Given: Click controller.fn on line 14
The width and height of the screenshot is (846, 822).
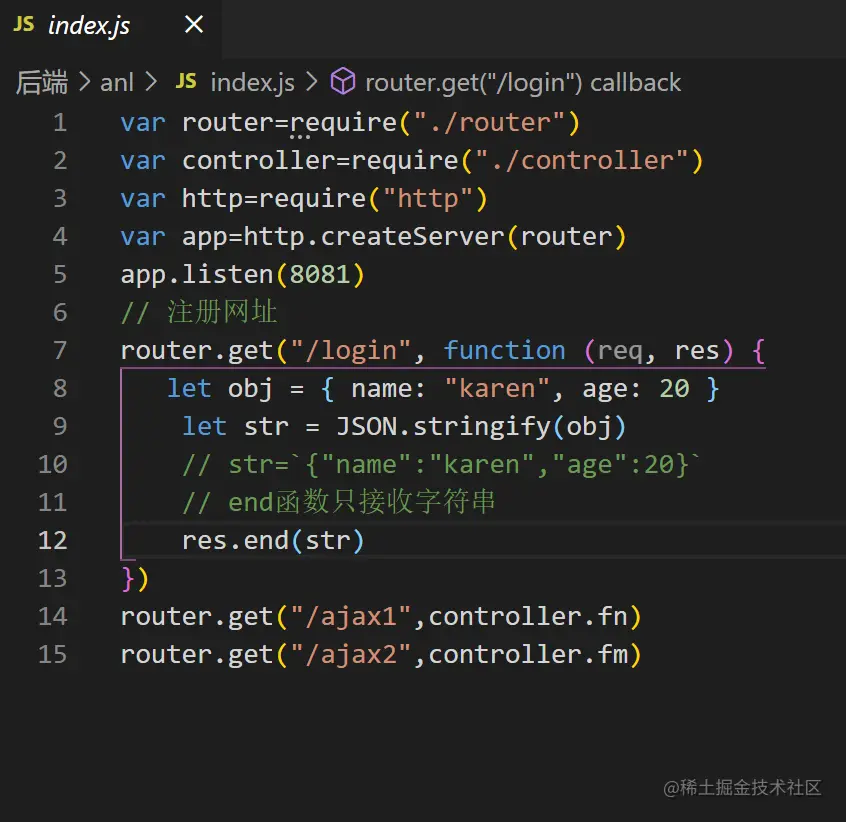Looking at the screenshot, I should point(528,616).
